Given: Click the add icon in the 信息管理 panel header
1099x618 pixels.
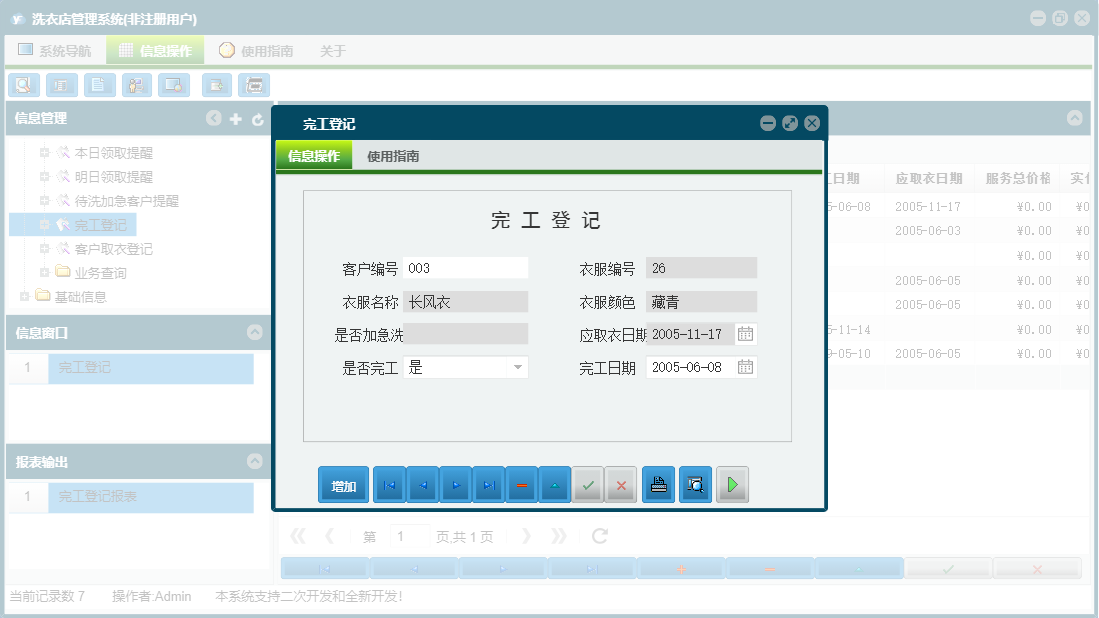Looking at the screenshot, I should click(234, 118).
